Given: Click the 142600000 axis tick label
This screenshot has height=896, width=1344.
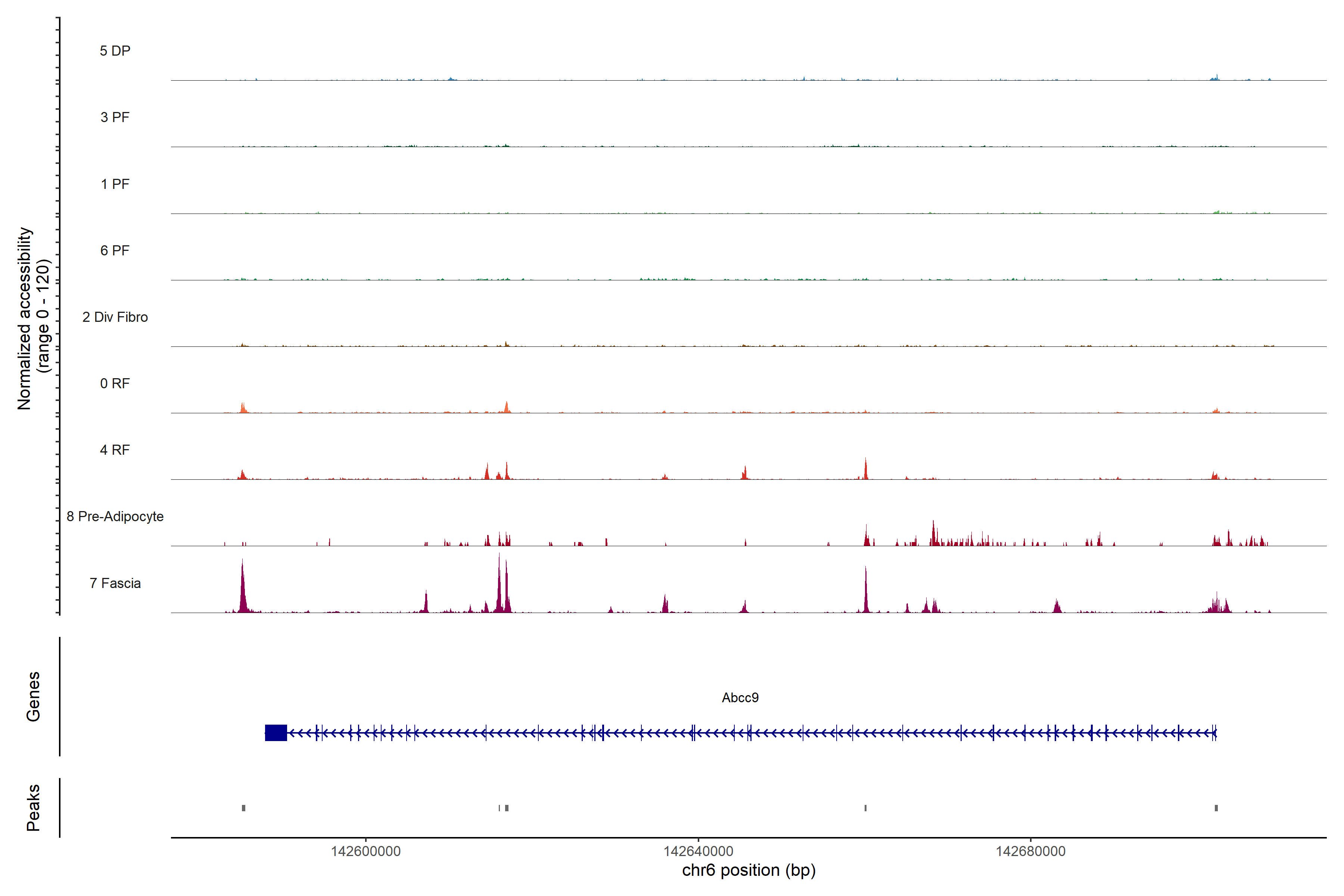Looking at the screenshot, I should tap(366, 851).
